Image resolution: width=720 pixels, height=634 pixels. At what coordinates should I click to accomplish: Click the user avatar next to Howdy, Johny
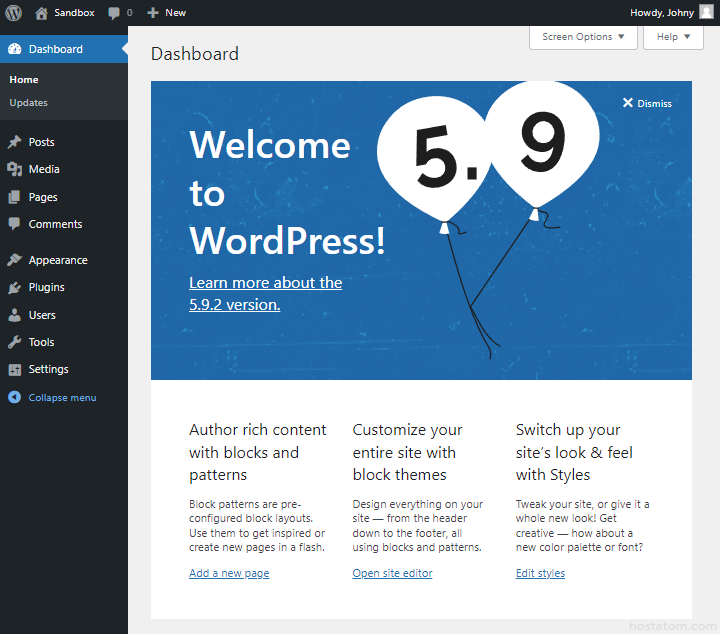pos(706,12)
